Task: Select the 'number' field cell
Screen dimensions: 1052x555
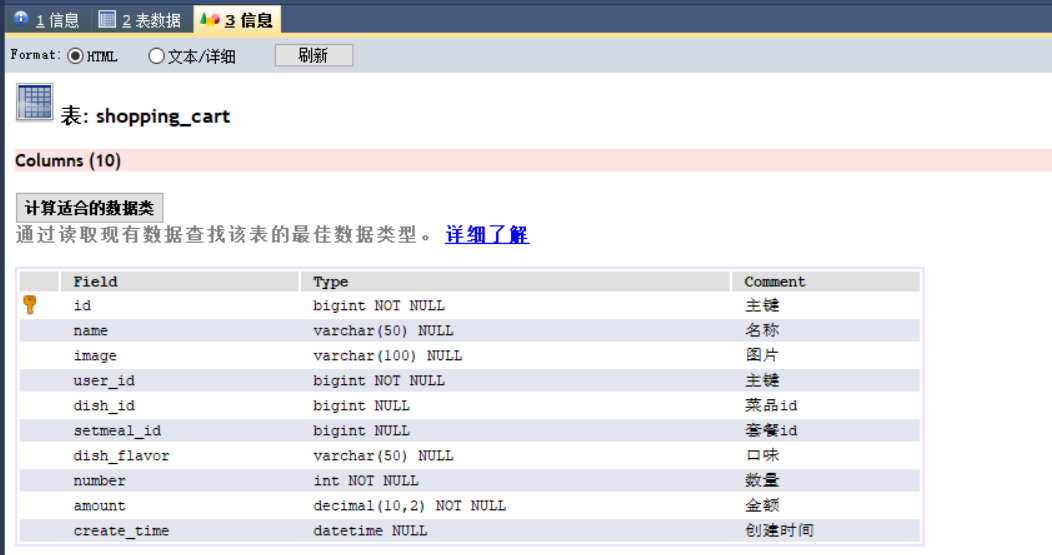Action: click(179, 481)
